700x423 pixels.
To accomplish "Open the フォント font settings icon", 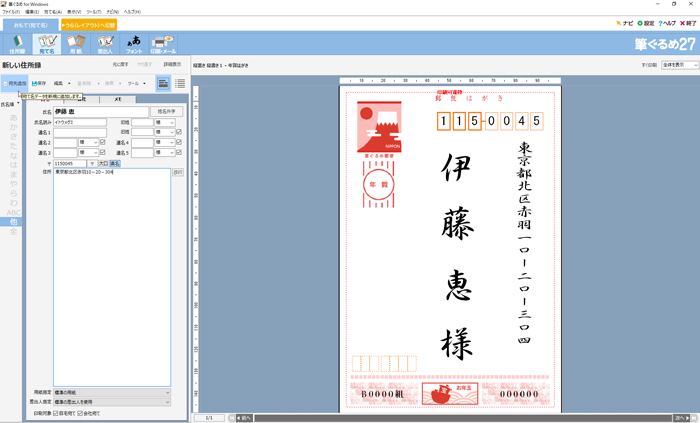I will (x=133, y=43).
